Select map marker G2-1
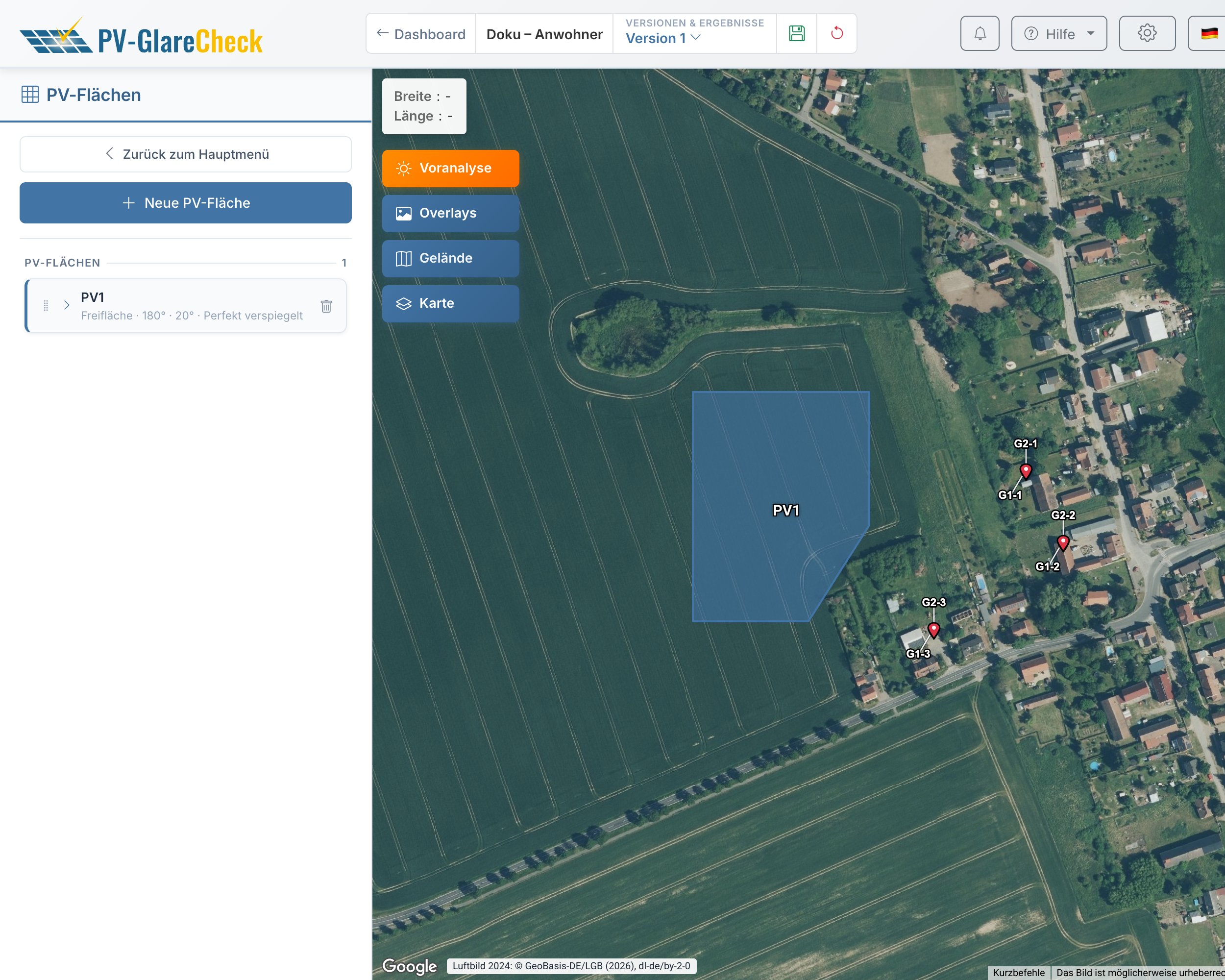Viewport: 1225px width, 980px height. (x=1025, y=470)
